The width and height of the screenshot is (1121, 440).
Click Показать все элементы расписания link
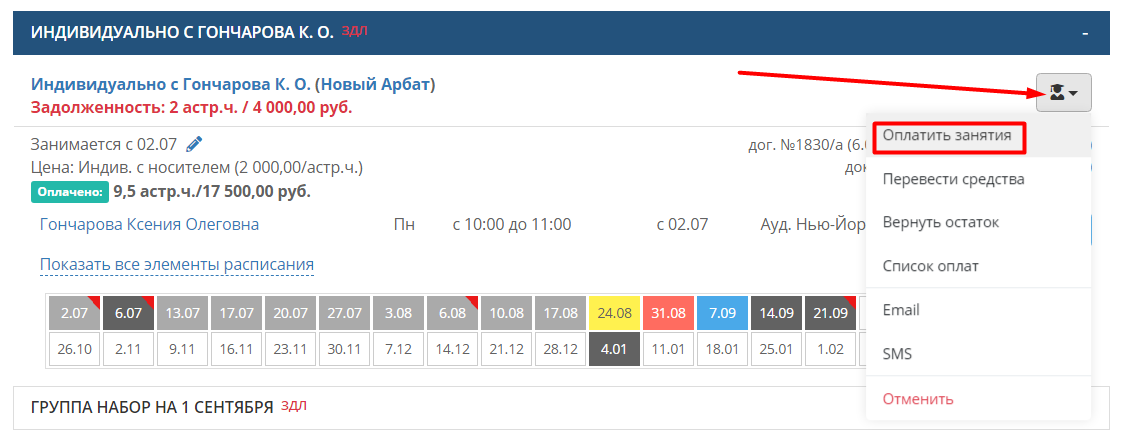point(177,265)
